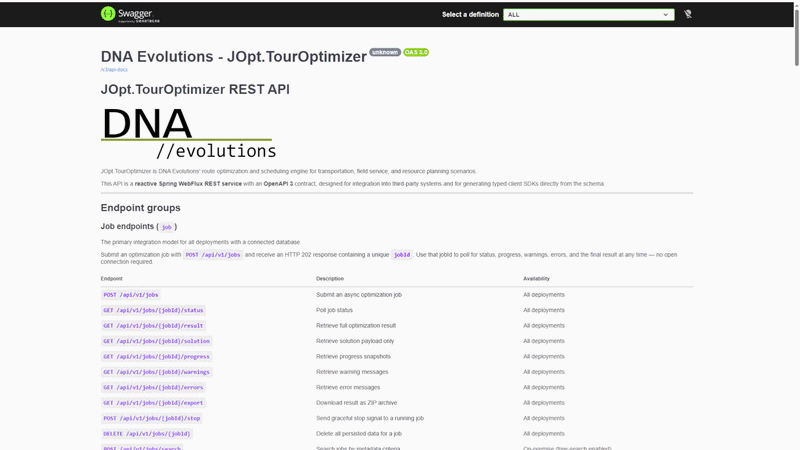Click the 'Description' column header
This screenshot has height=450, width=800.
point(330,279)
